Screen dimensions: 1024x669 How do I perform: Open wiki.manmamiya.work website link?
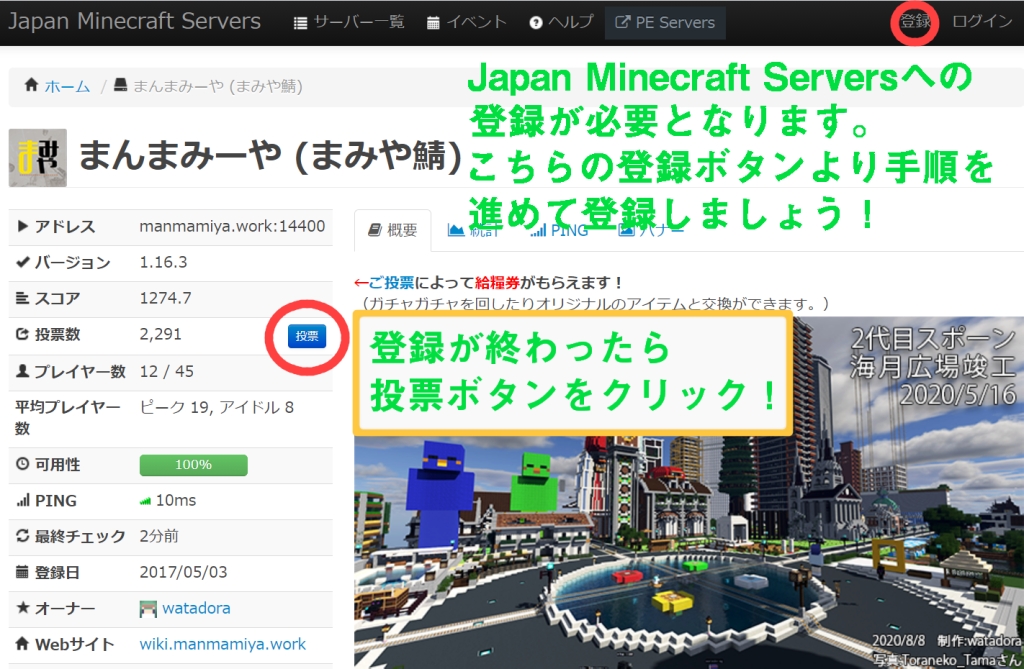click(222, 644)
